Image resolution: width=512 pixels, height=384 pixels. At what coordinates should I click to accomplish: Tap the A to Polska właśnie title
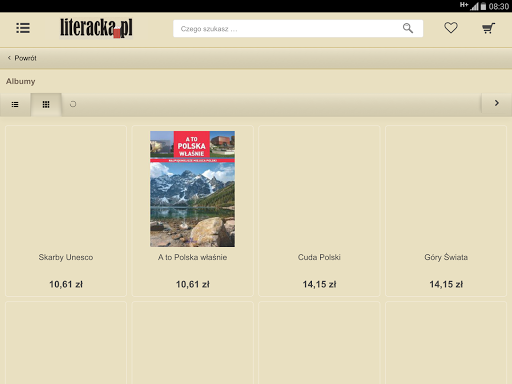tap(192, 257)
